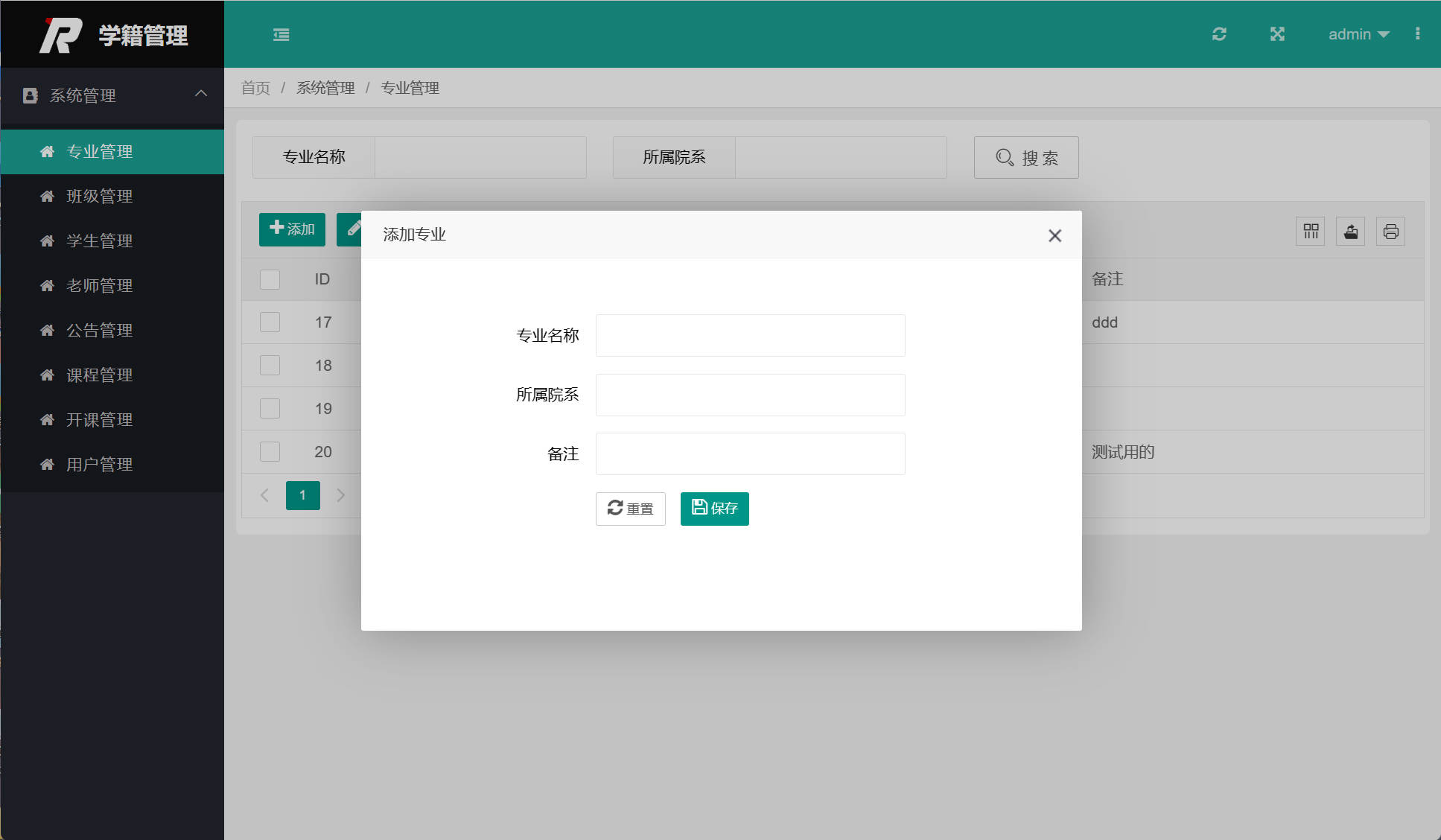This screenshot has height=840, width=1441.
Task: Collapse the sidebar with the hamburger icon
Action: click(x=281, y=34)
